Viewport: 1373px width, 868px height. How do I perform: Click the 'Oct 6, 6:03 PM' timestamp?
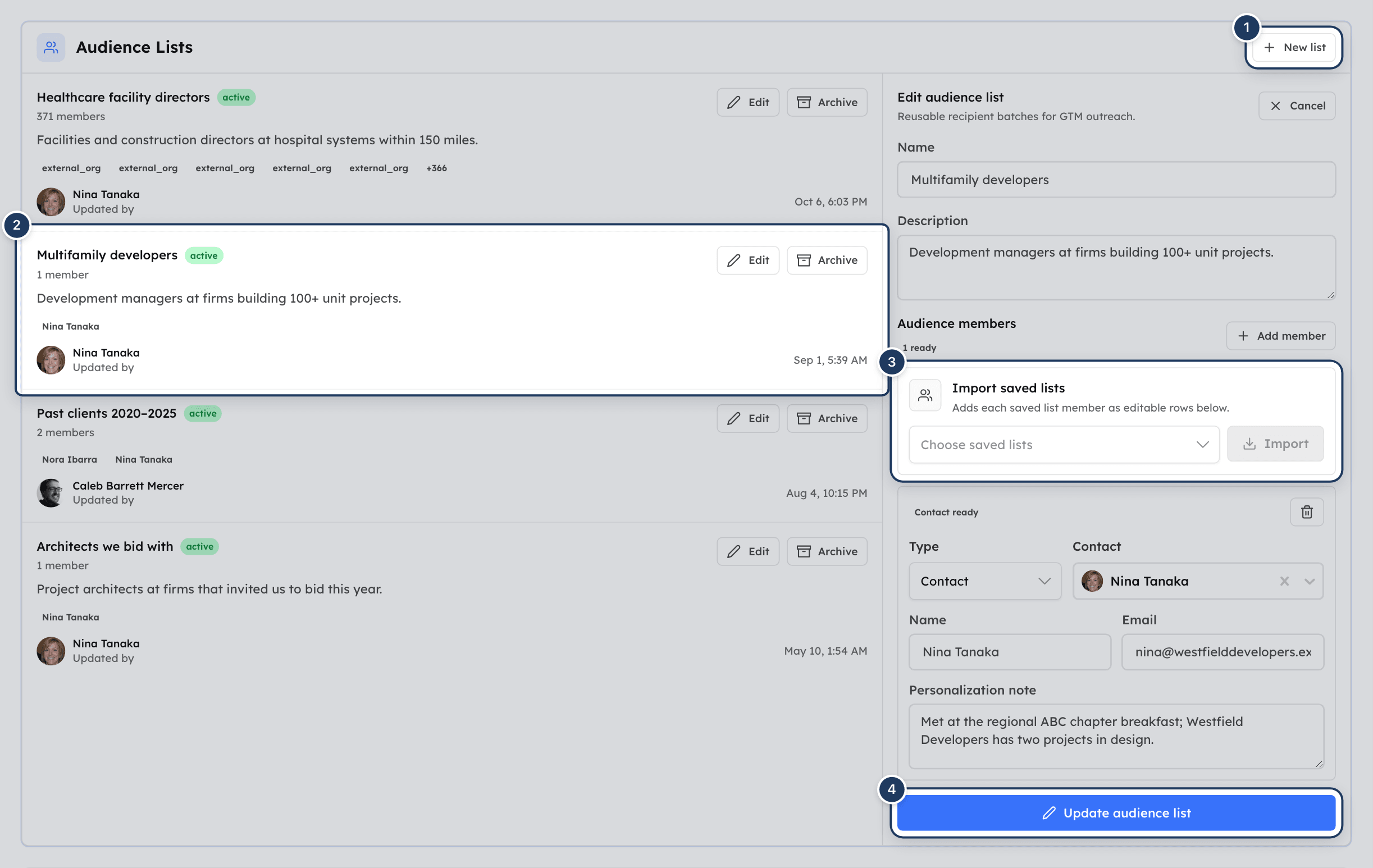click(x=830, y=202)
